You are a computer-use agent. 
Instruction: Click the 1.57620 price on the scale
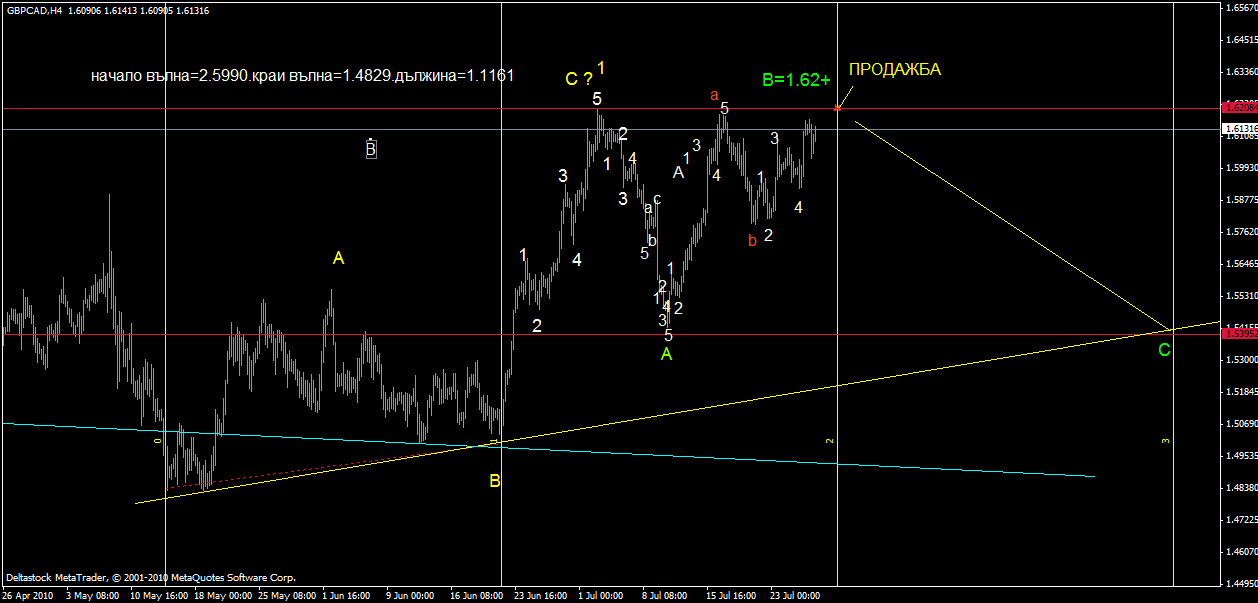(1242, 232)
